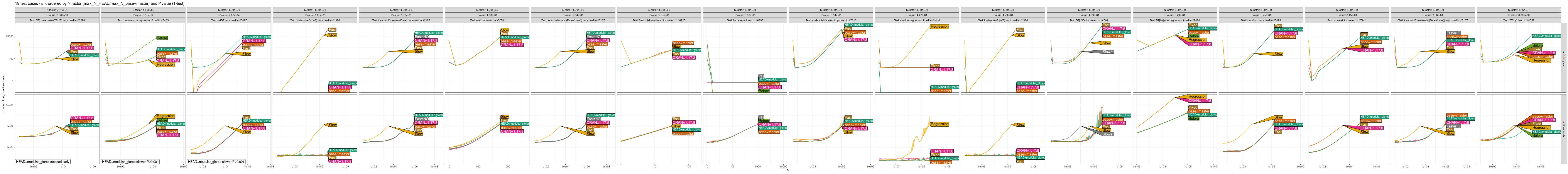
Task: Click the 'PR' label in fwrite memory plot
Action: click(x=761, y=76)
